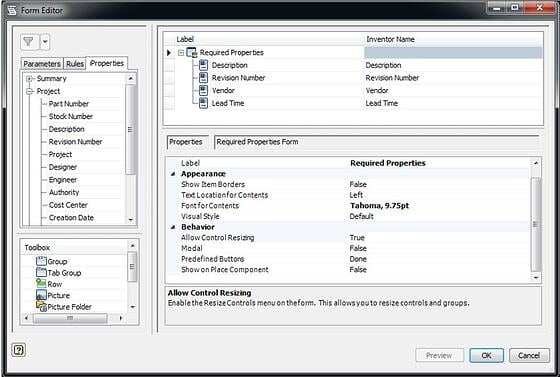Open the filter dropdown arrow
The height and width of the screenshot is (377, 560).
pyautogui.click(x=45, y=42)
